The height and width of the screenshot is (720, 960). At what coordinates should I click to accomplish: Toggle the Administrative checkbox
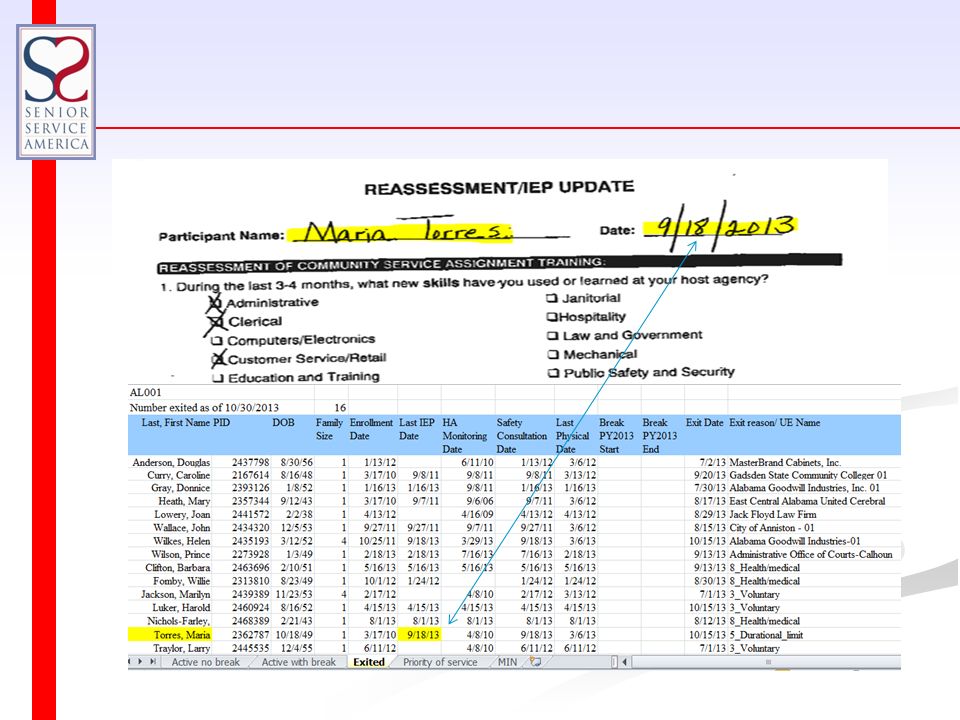[215, 303]
